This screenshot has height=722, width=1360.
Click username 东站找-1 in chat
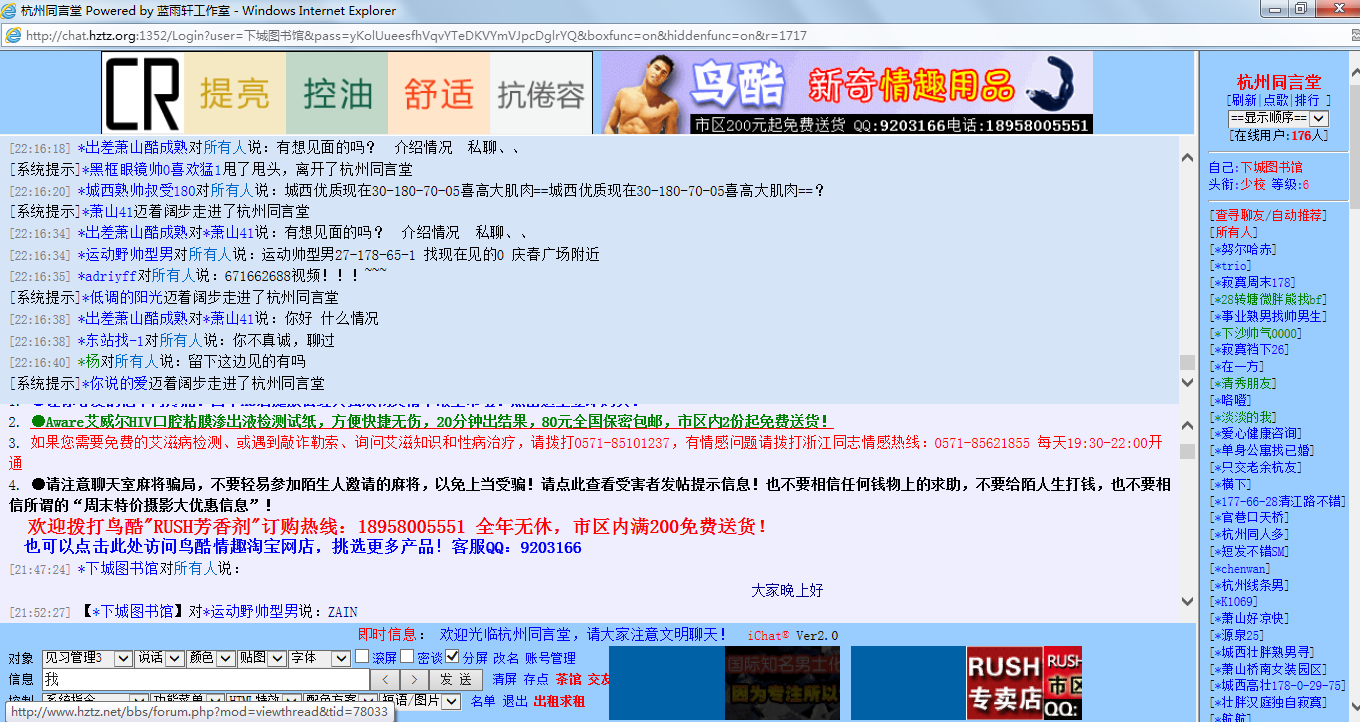111,340
